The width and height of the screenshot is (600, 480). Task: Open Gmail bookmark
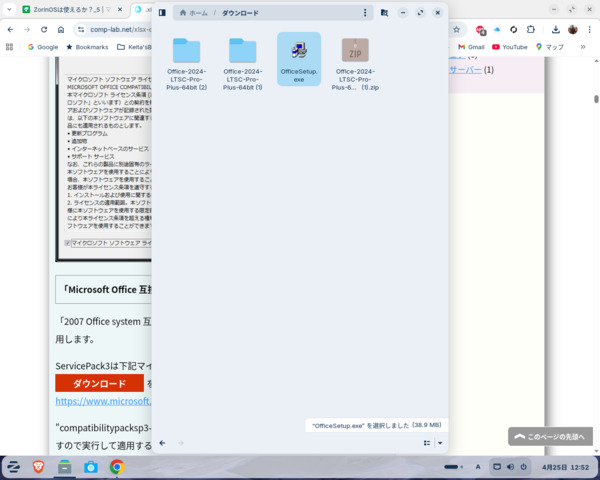(471, 47)
